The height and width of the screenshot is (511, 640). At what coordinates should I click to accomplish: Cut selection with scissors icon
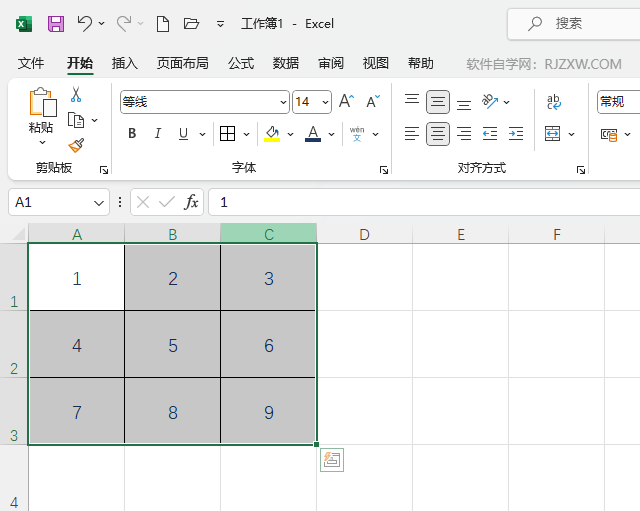coord(76,94)
